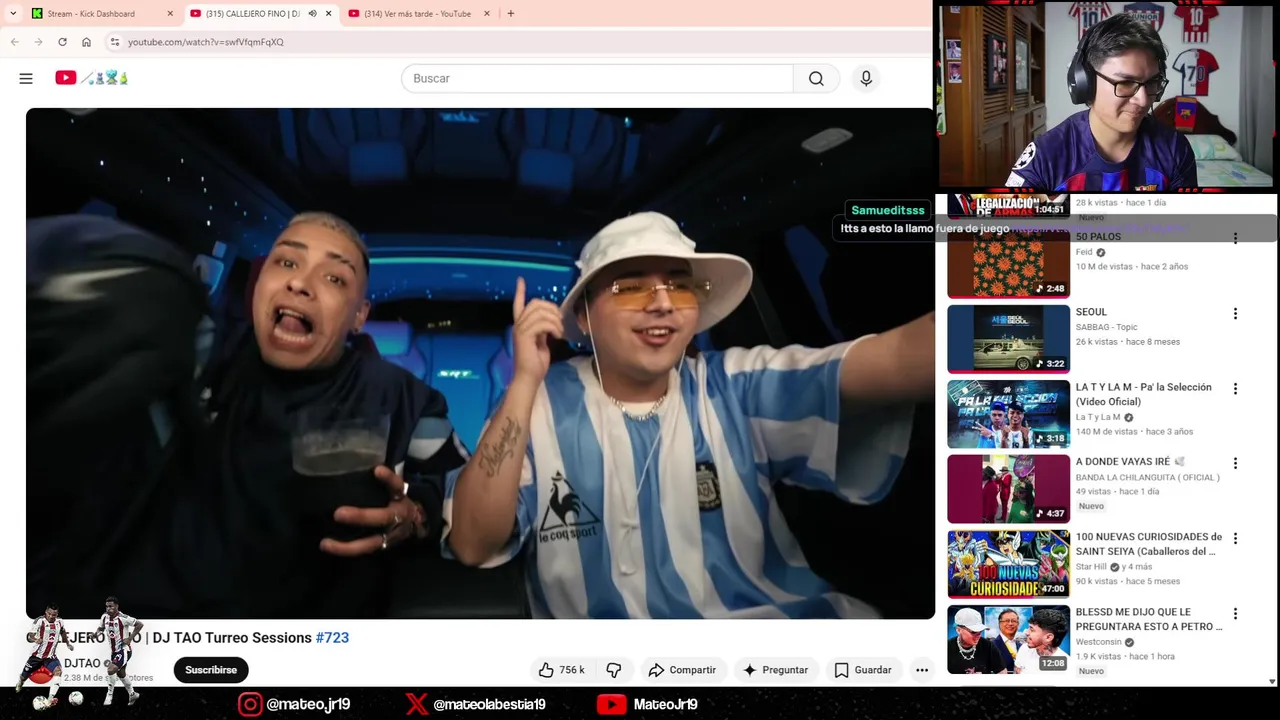Go forward with the browser forward arrow

[38, 42]
